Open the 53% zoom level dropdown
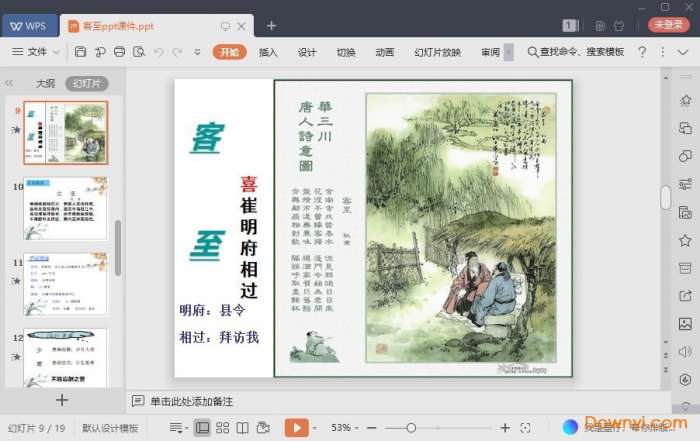 344,428
